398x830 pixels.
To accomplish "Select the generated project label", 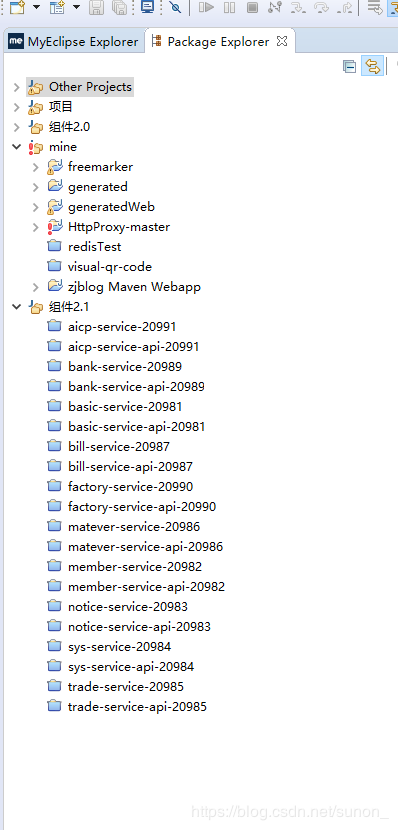I will click(98, 187).
